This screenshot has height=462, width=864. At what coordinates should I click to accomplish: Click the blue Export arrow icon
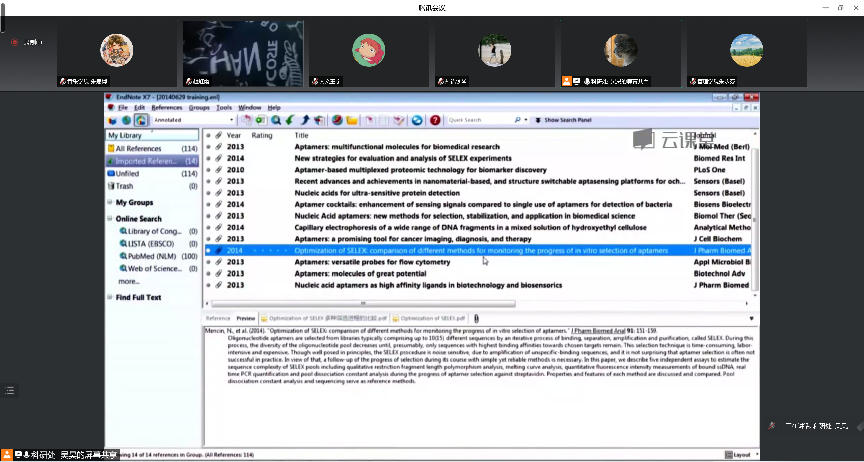click(304, 120)
